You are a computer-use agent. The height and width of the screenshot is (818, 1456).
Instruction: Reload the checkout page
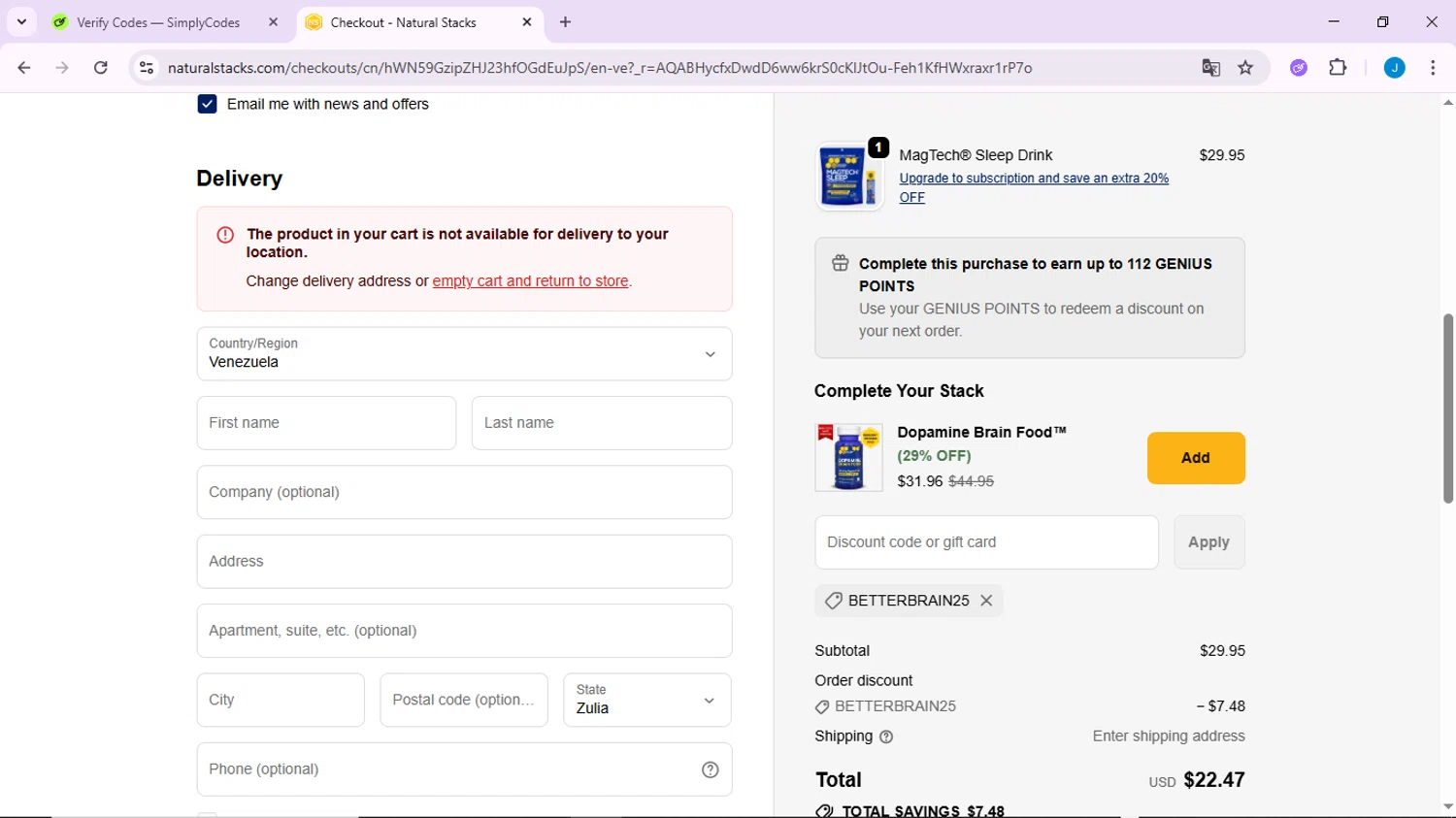coord(101,68)
